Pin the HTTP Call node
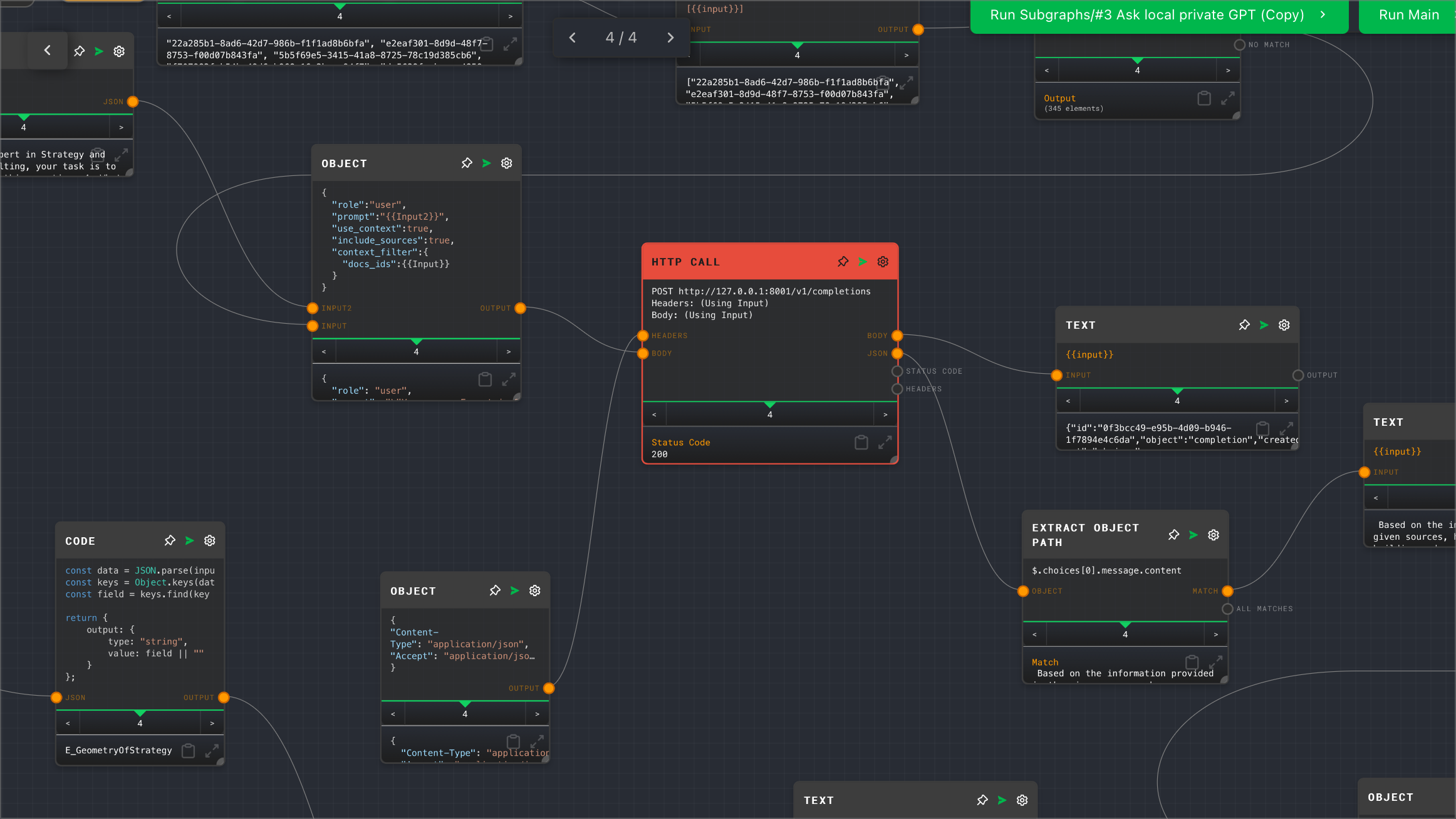This screenshot has width=1456, height=819. (x=843, y=262)
